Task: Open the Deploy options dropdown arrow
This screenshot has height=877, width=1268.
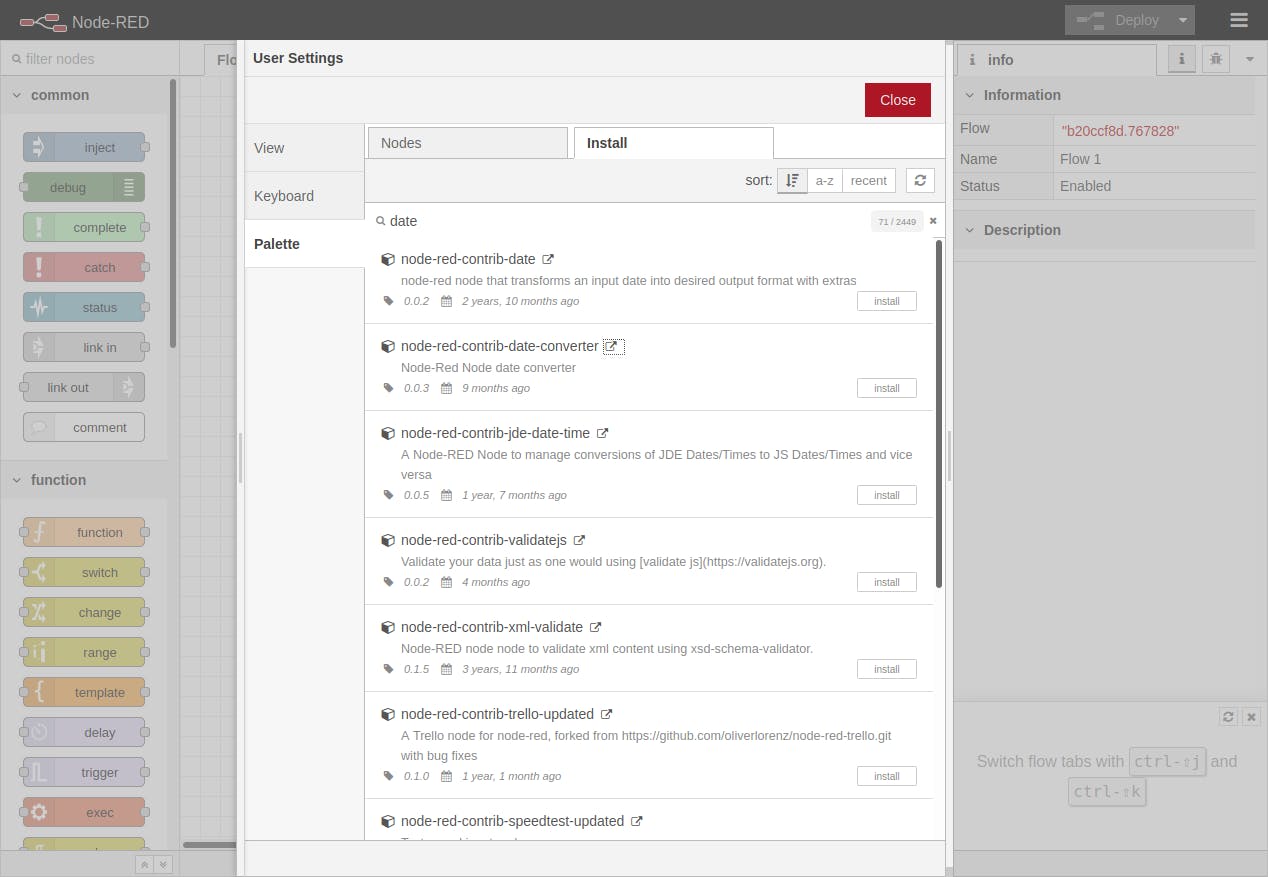Action: 1183,20
